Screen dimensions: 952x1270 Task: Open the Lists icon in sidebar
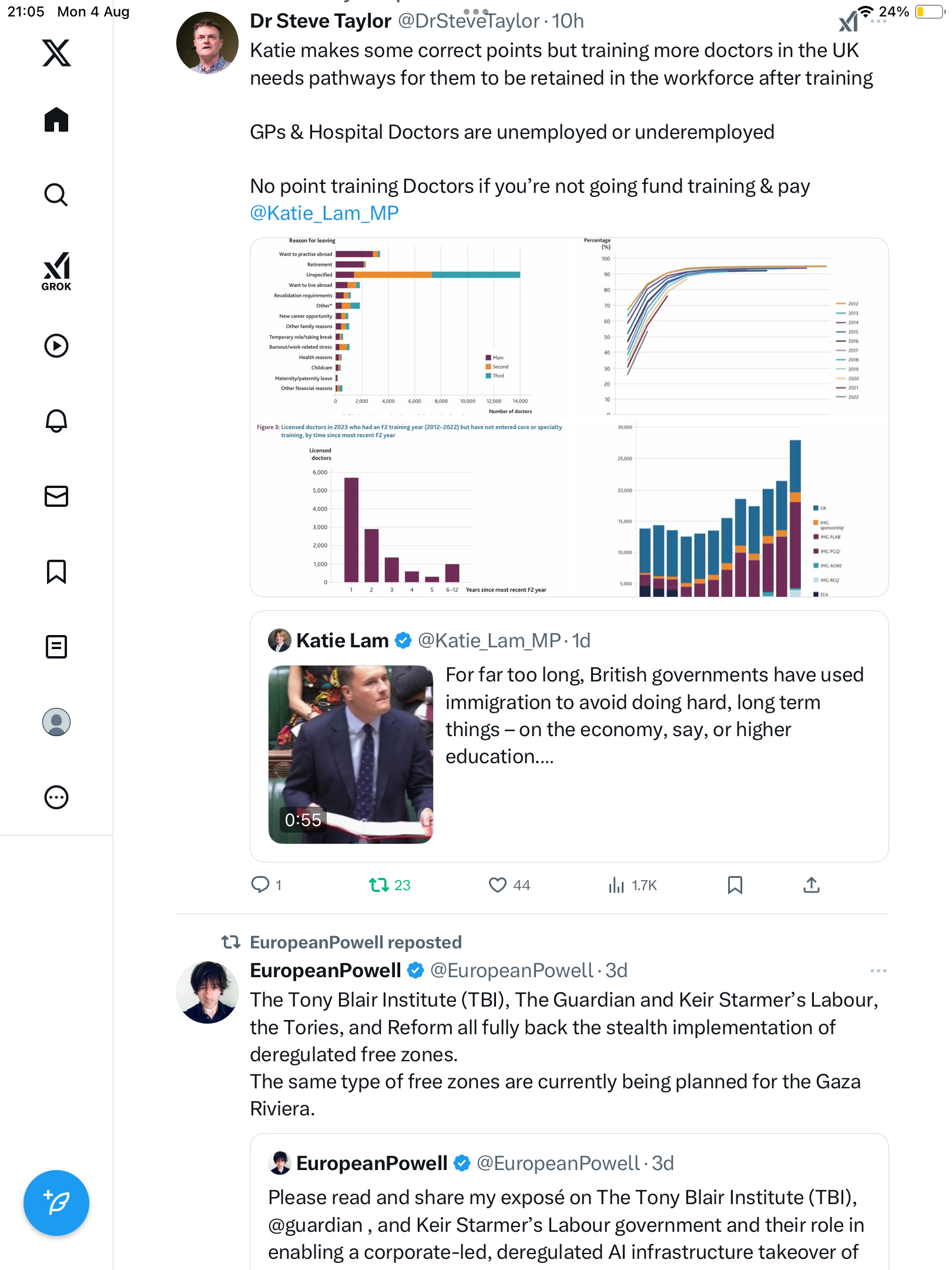[x=56, y=647]
